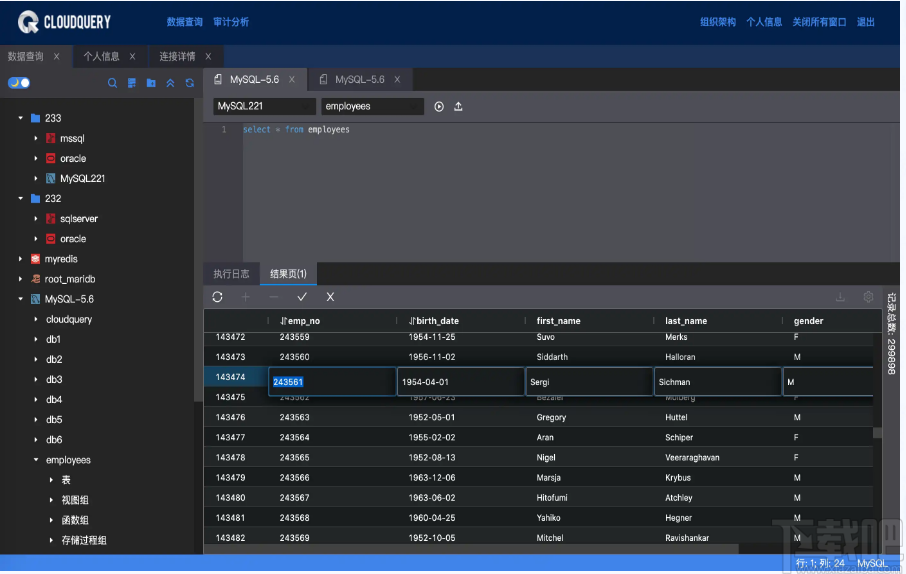Add a row with the plus icon
This screenshot has height=574, width=906.
[246, 297]
